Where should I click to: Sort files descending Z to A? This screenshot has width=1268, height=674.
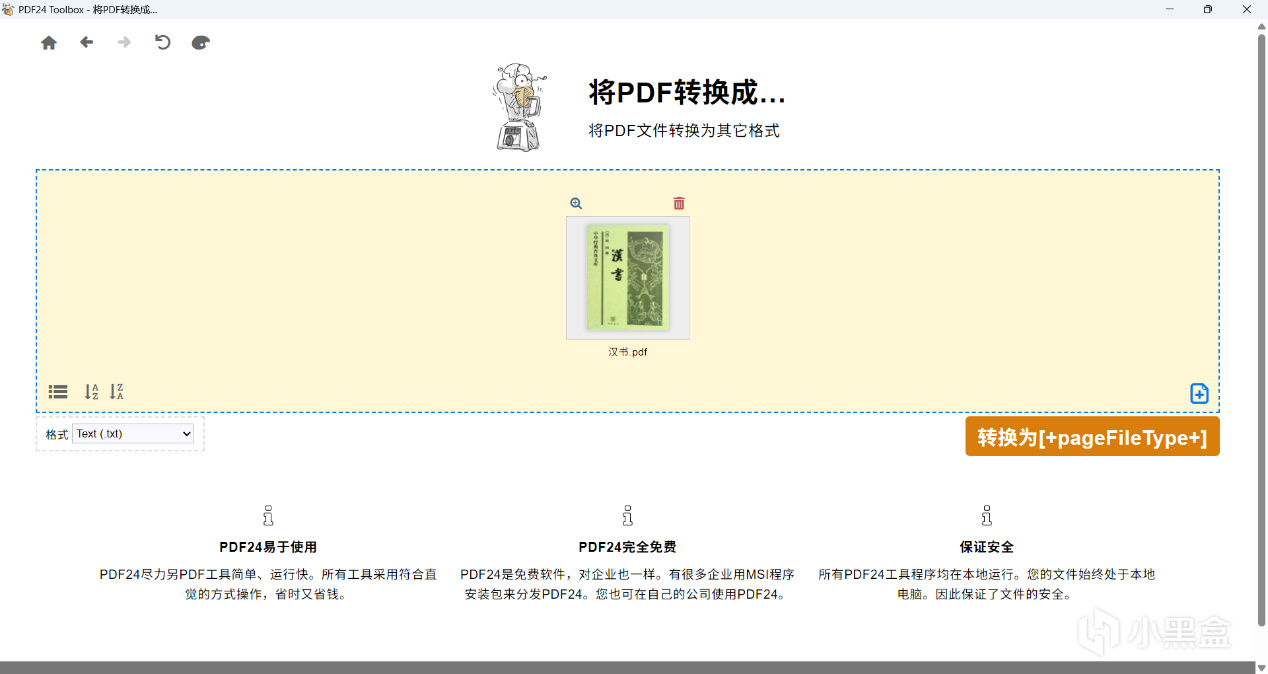pyautogui.click(x=117, y=392)
